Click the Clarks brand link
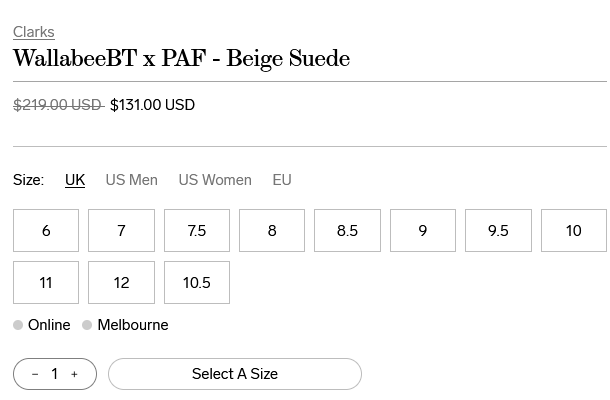The width and height of the screenshot is (610, 400). (33, 32)
